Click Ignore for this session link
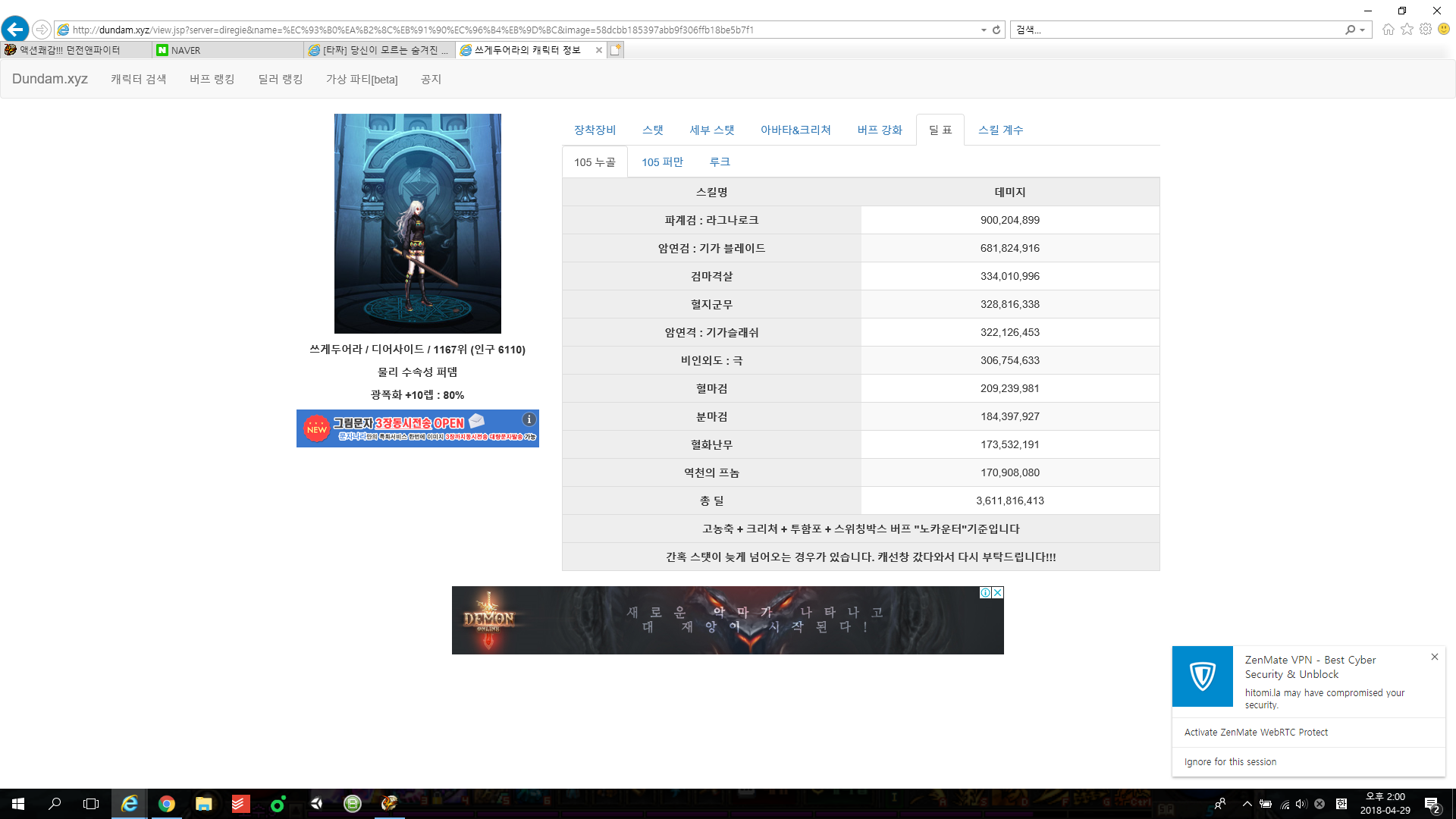Image resolution: width=1456 pixels, height=819 pixels. [x=1231, y=762]
